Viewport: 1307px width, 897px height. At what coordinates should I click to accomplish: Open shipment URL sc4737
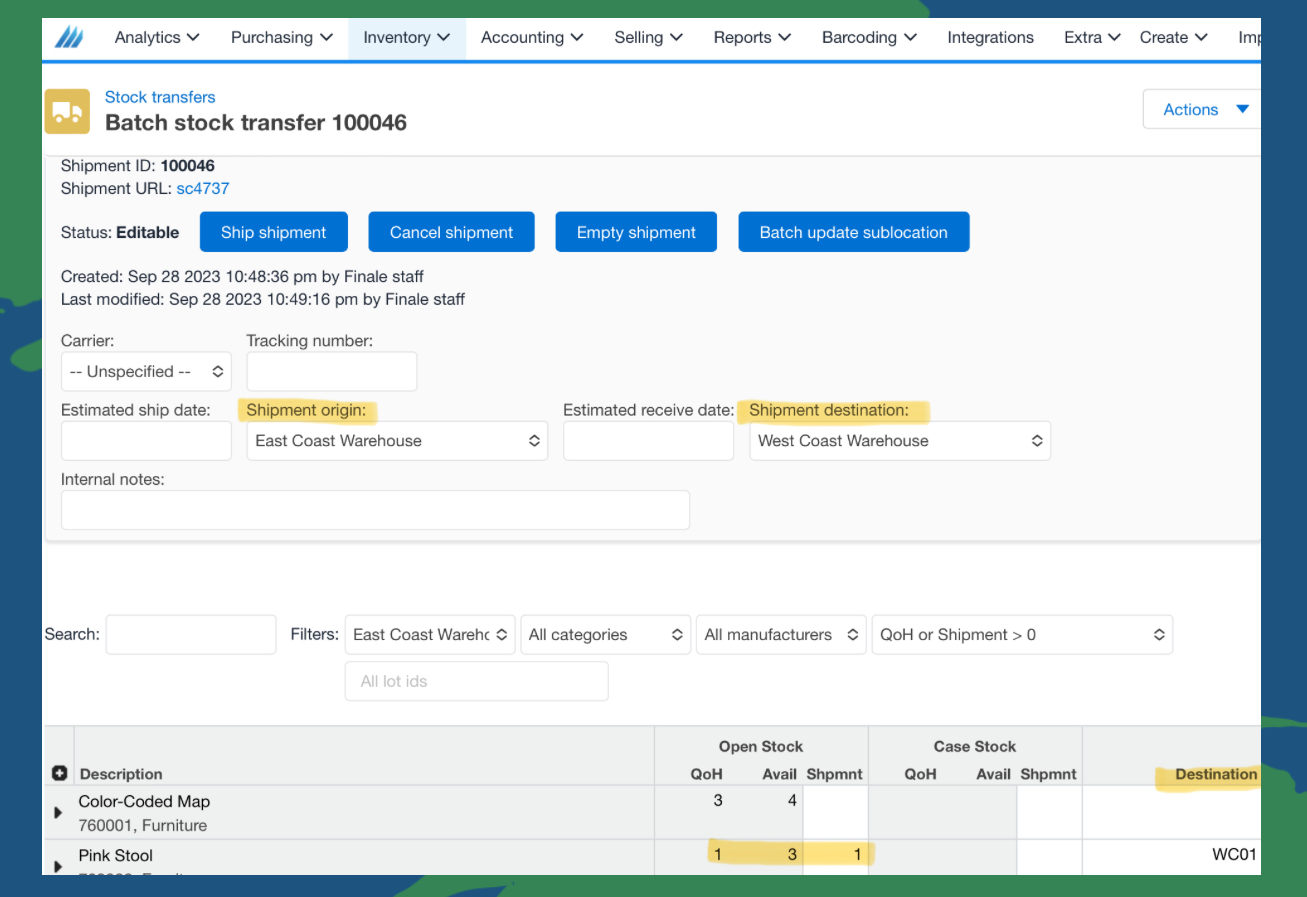203,188
